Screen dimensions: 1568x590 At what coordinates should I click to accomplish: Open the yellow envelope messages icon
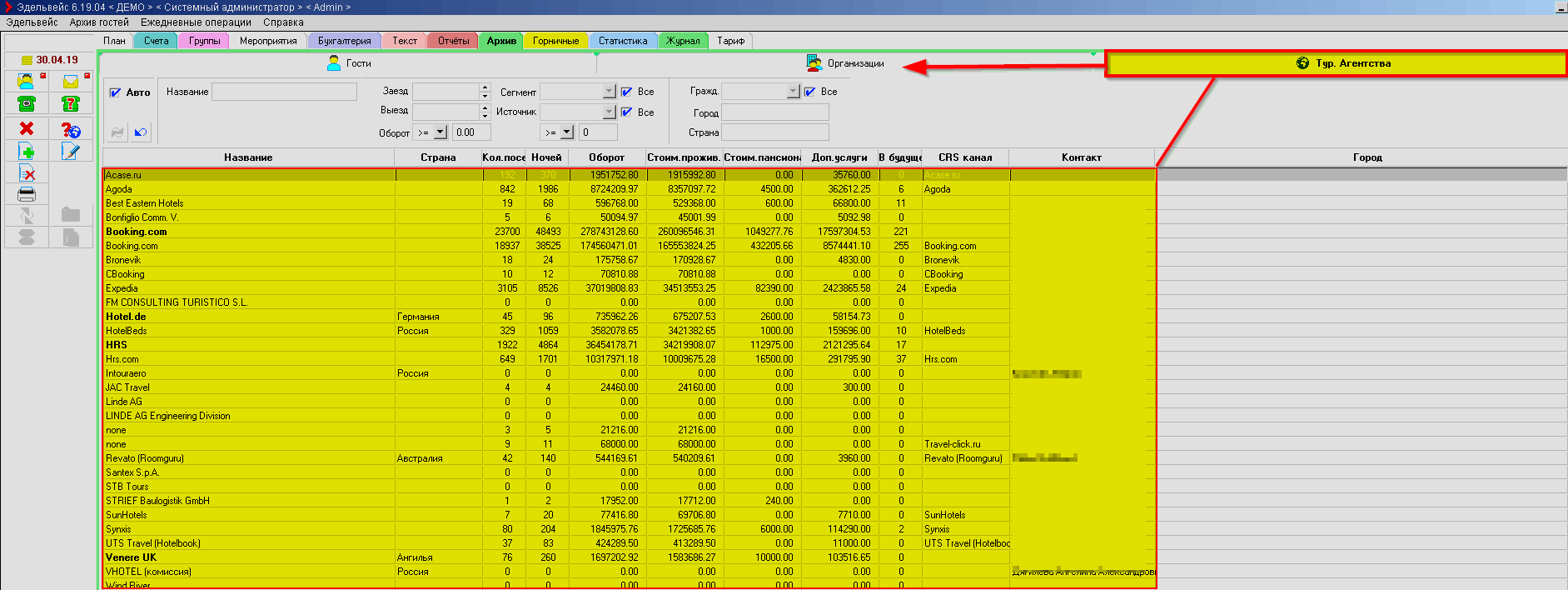coord(71,81)
